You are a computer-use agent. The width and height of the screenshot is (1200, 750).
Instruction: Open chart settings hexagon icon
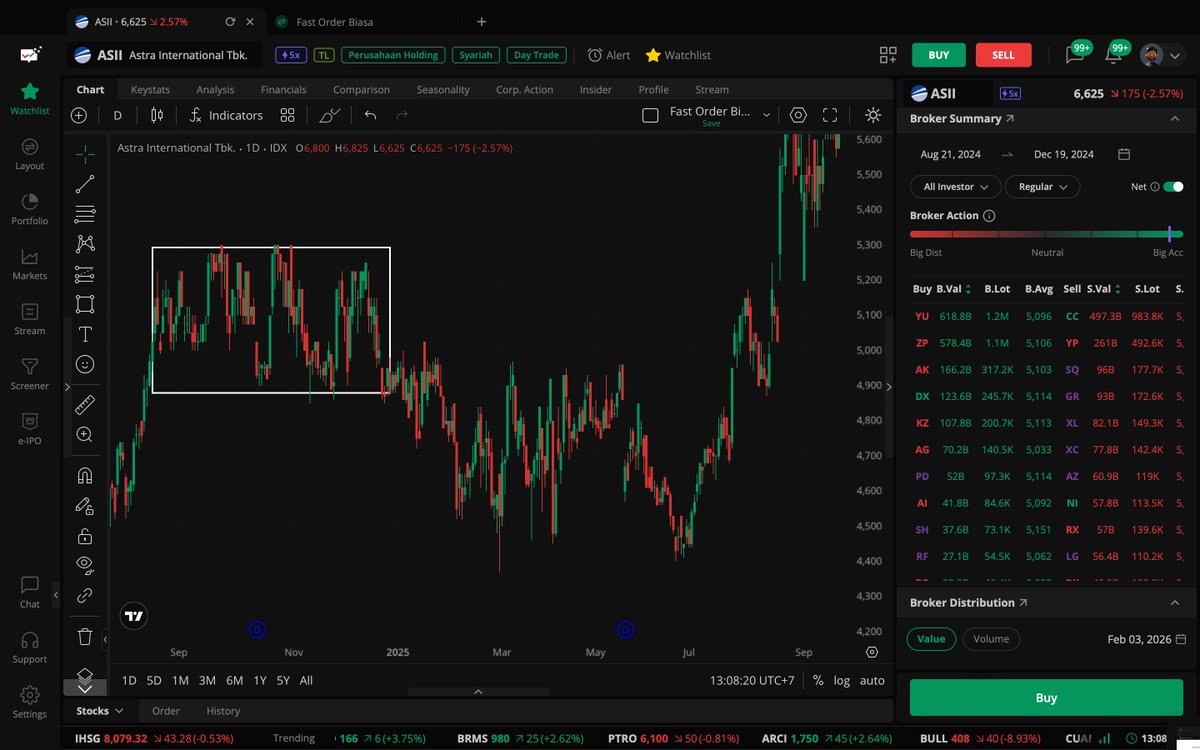pyautogui.click(x=798, y=115)
